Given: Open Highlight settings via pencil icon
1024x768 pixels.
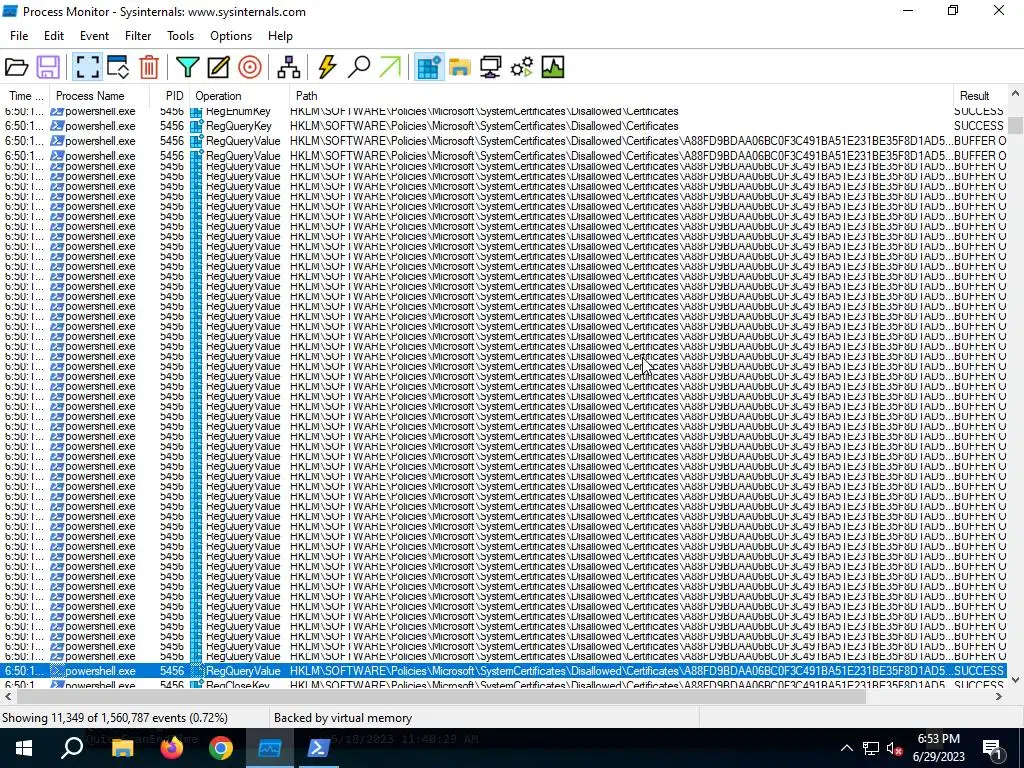Looking at the screenshot, I should (218, 67).
